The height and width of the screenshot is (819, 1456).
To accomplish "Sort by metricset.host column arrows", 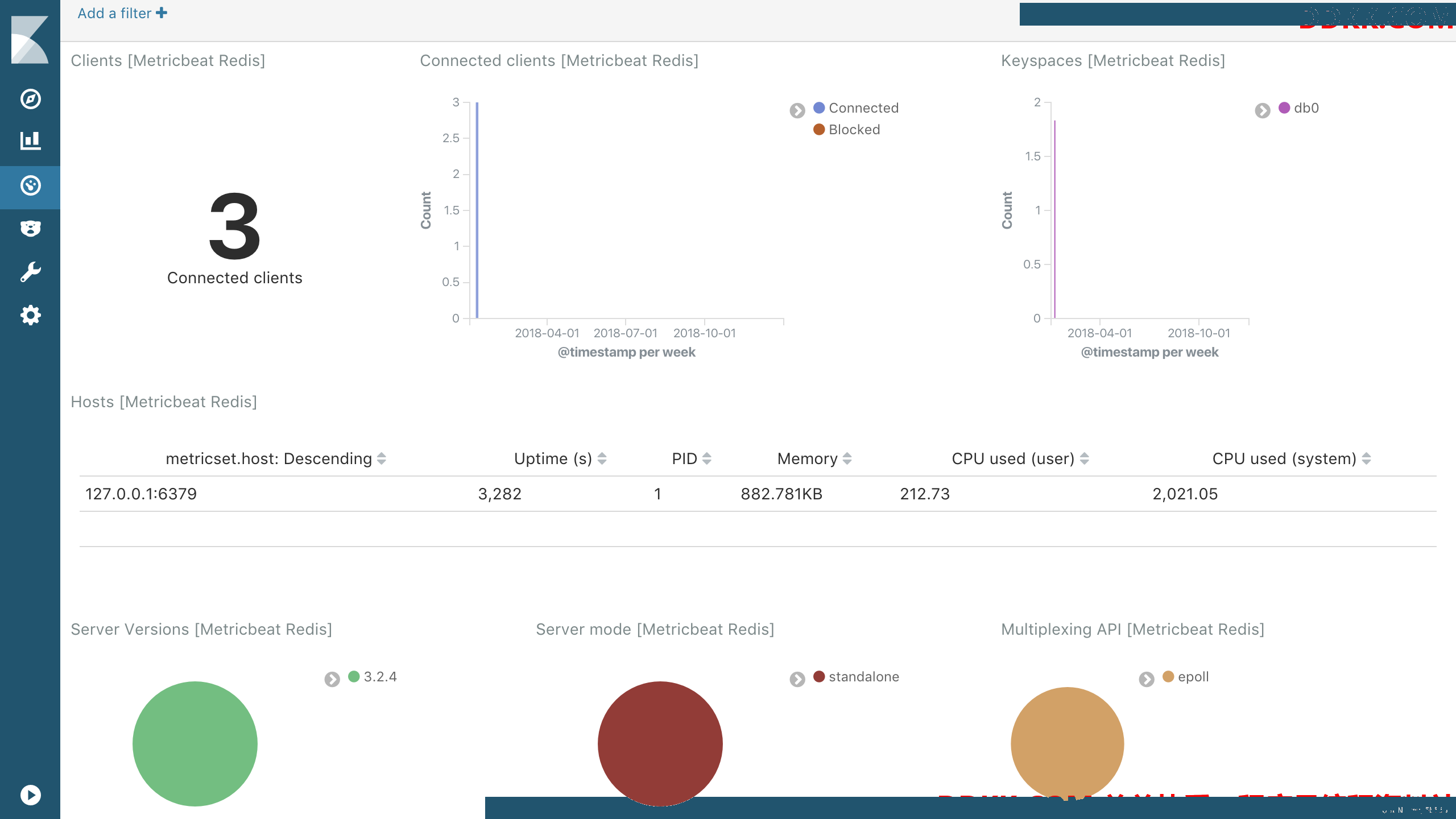I will click(382, 458).
